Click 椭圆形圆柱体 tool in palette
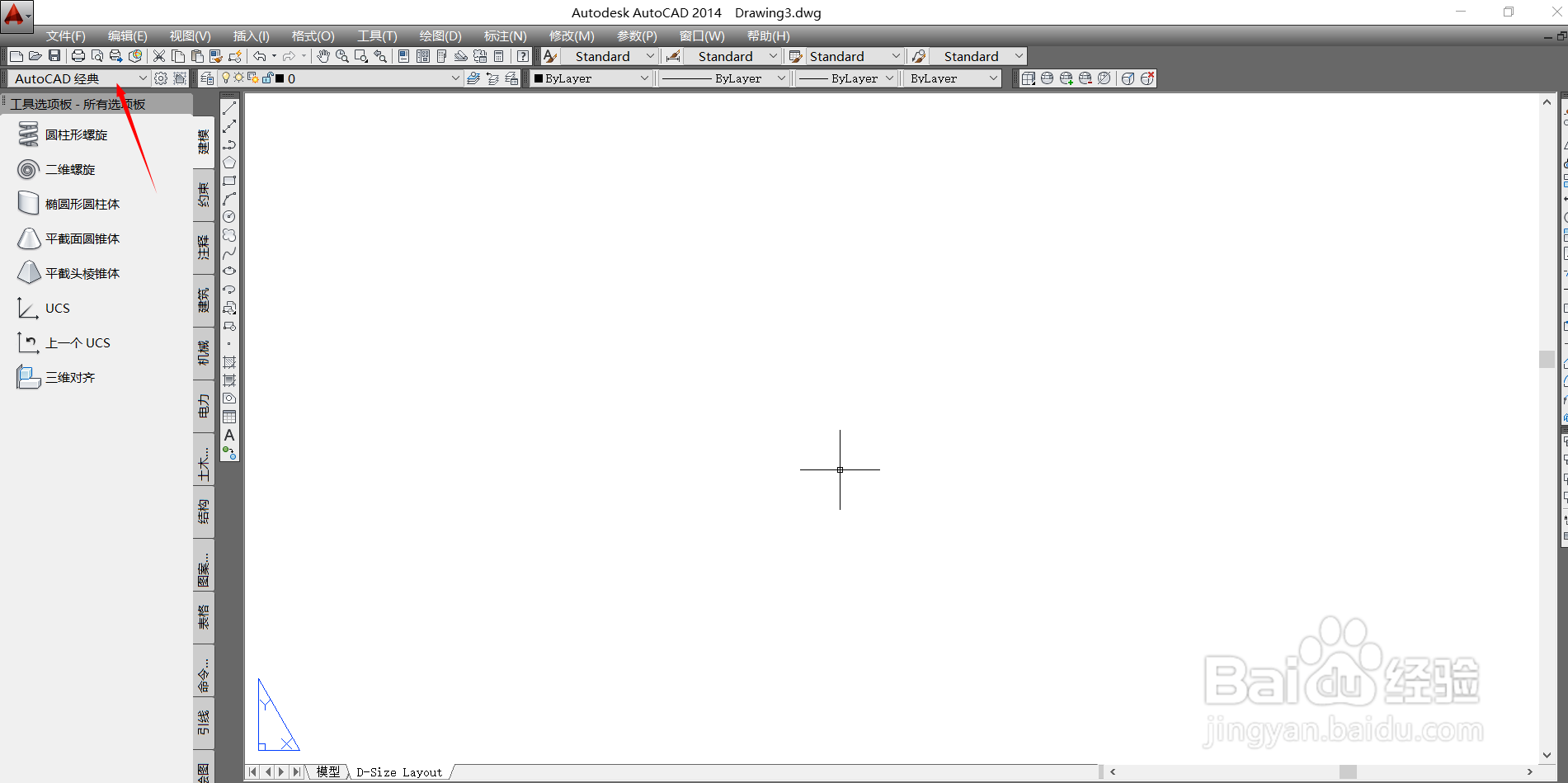This screenshot has width=1568, height=783. pos(68,204)
